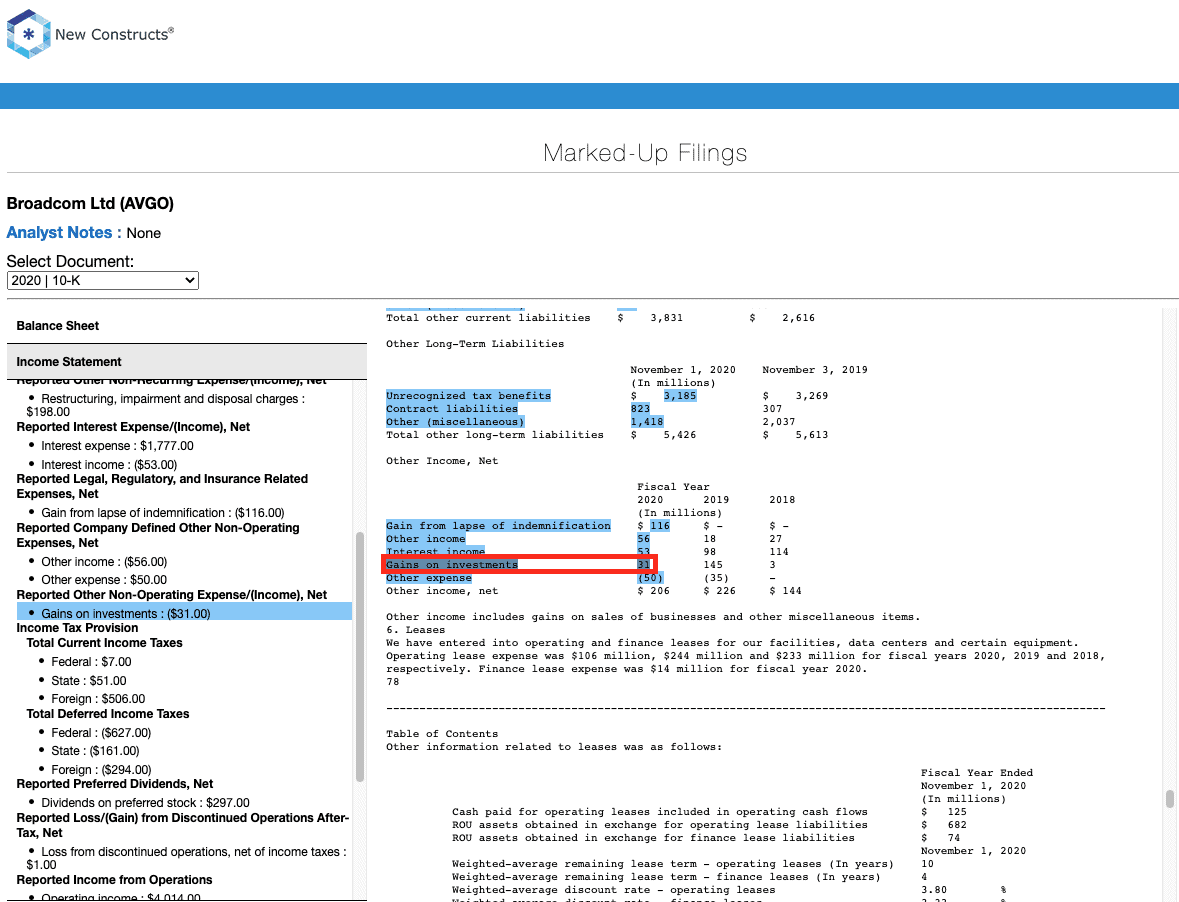Open the Select Document dropdown
This screenshot has width=1179, height=902.
coord(102,280)
